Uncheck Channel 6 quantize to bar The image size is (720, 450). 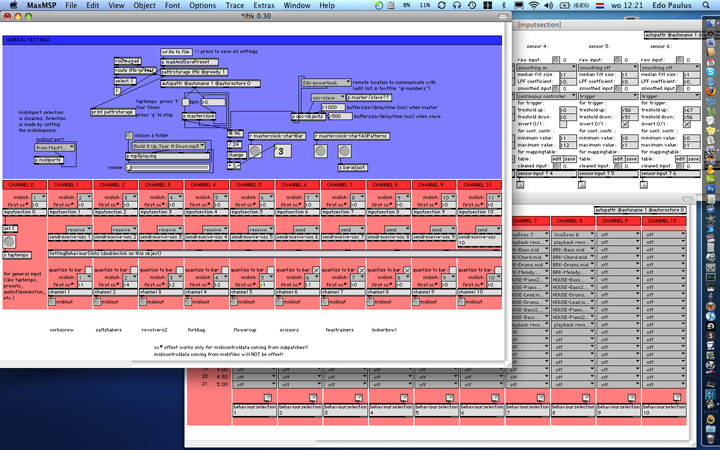[316, 270]
